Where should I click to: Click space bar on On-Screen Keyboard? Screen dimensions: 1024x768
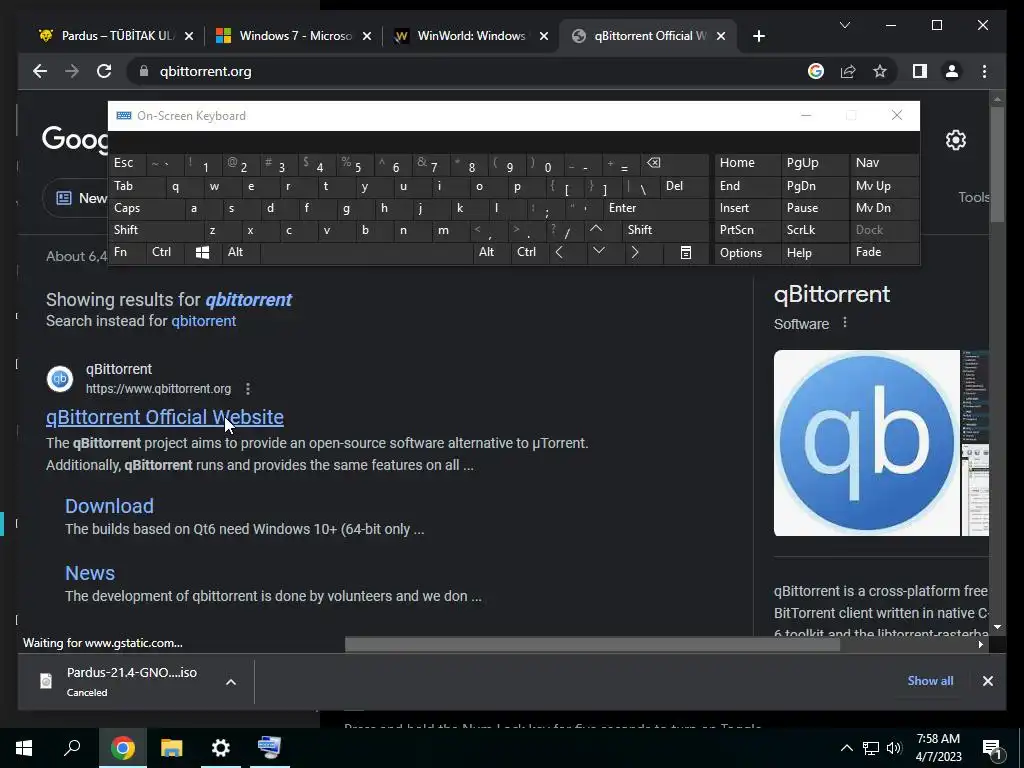pos(366,253)
